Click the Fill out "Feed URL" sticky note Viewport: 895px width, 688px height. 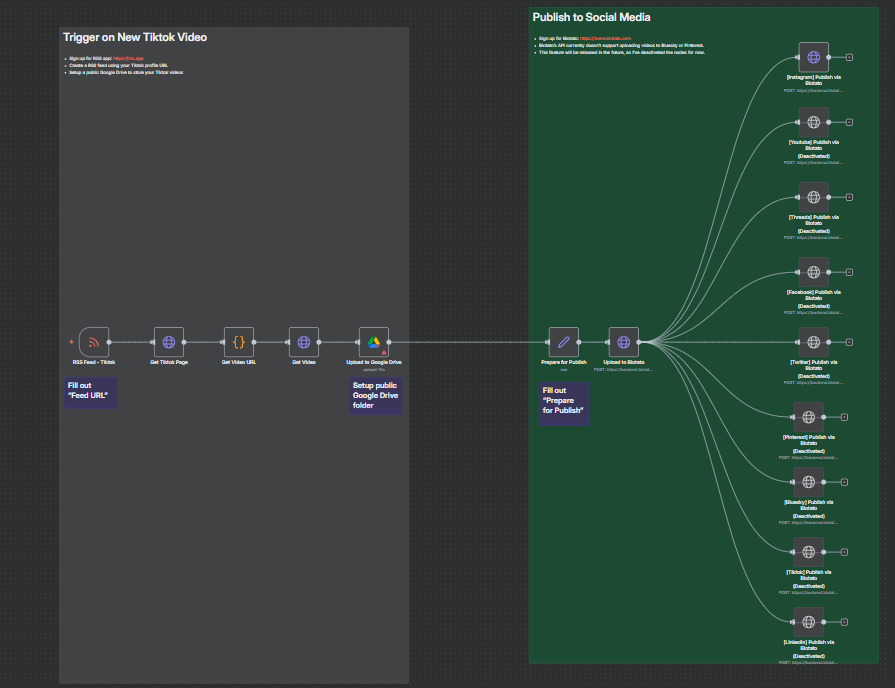tap(90, 393)
